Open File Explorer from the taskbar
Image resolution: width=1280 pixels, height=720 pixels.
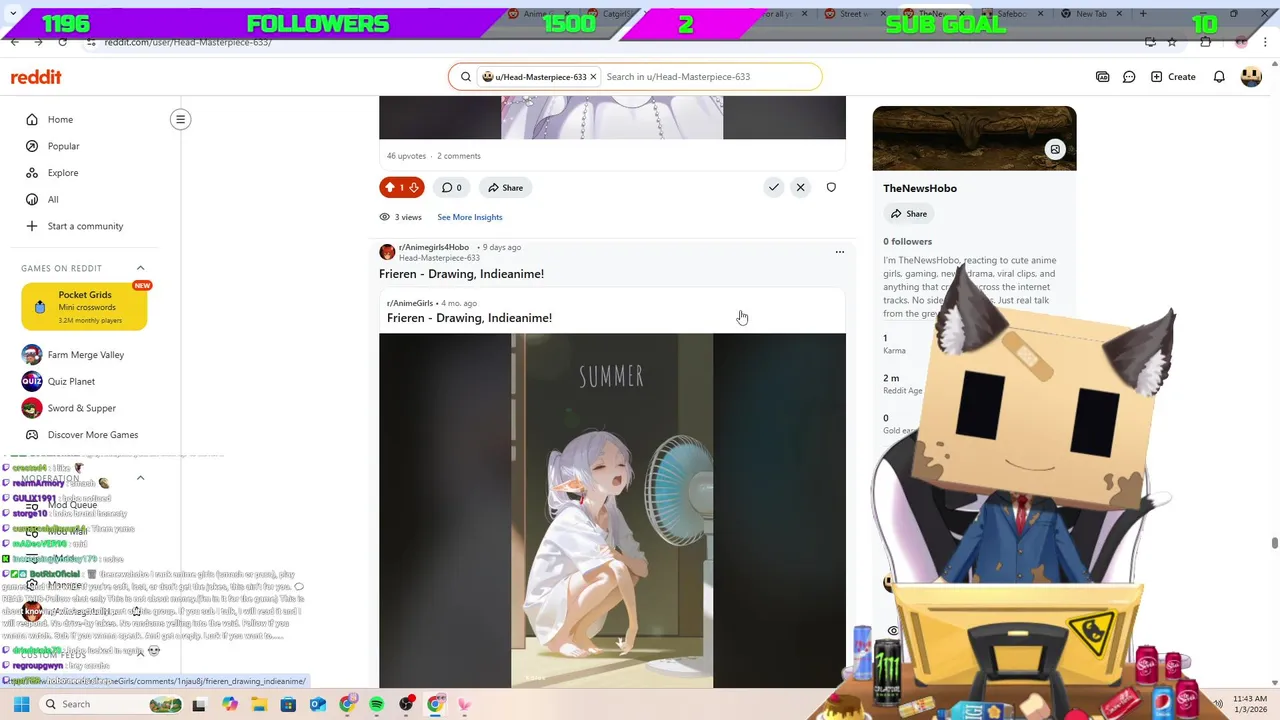(259, 704)
